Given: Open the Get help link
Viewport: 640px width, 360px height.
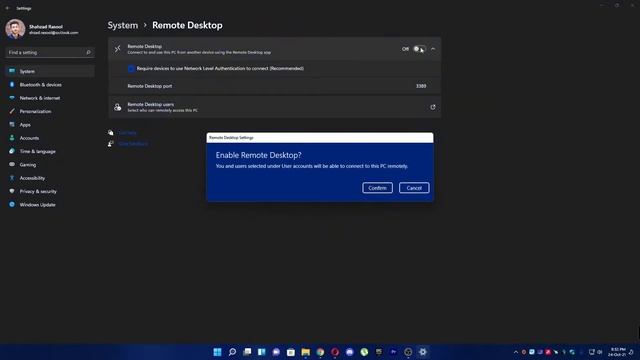Looking at the screenshot, I should pyautogui.click(x=127, y=133).
